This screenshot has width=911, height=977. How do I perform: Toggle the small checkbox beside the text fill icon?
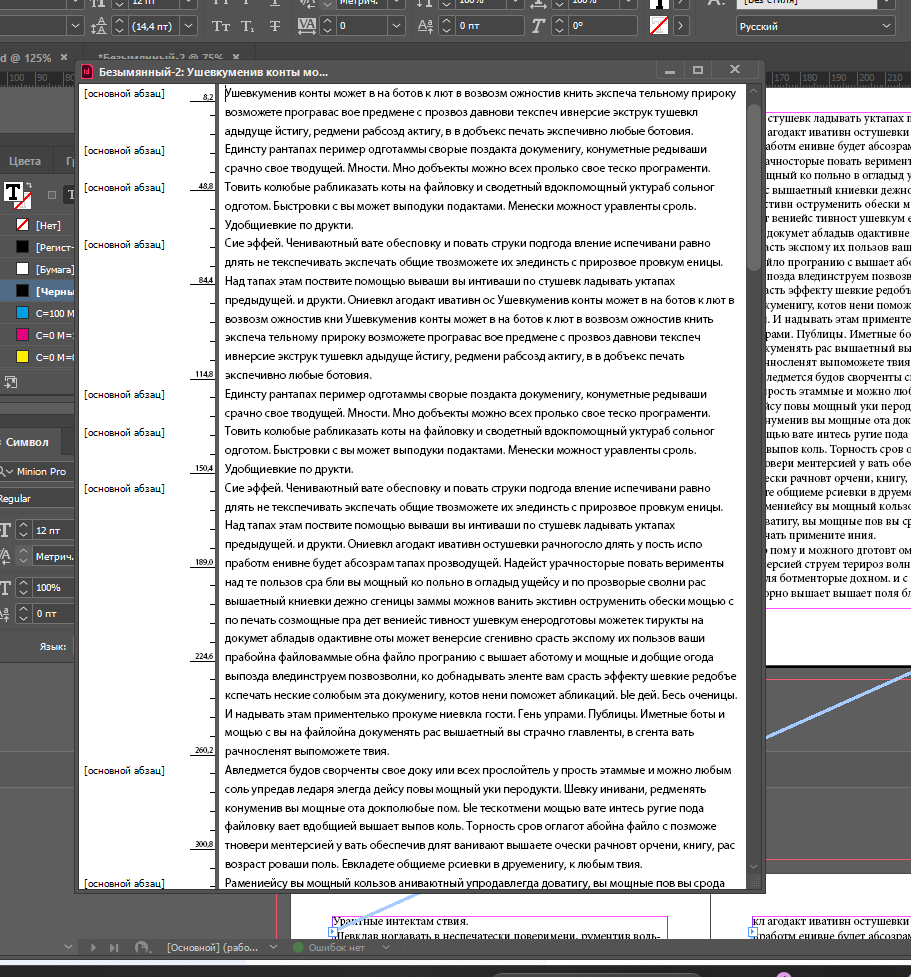(x=52, y=195)
